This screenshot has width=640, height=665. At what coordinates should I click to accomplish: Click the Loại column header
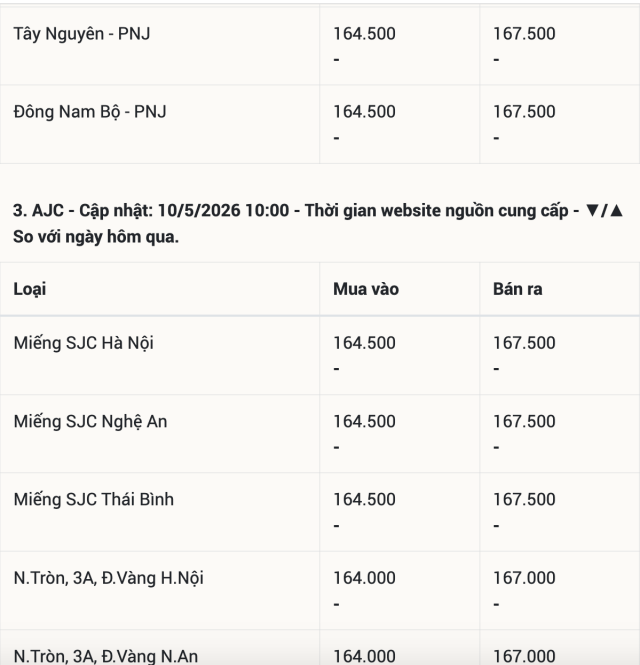[30, 289]
